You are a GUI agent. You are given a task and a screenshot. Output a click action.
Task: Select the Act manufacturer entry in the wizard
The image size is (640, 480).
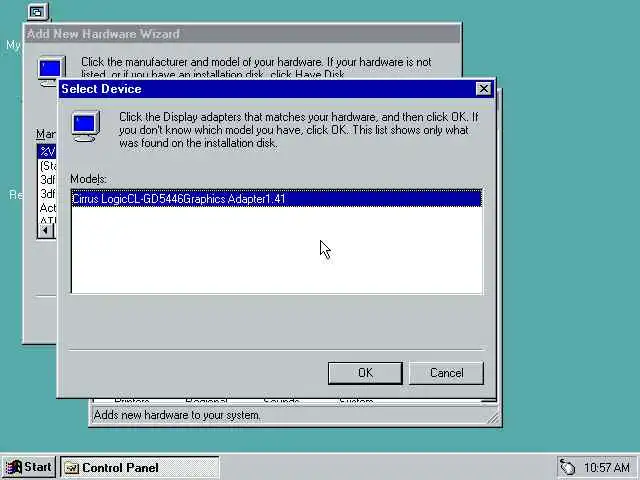click(x=48, y=208)
